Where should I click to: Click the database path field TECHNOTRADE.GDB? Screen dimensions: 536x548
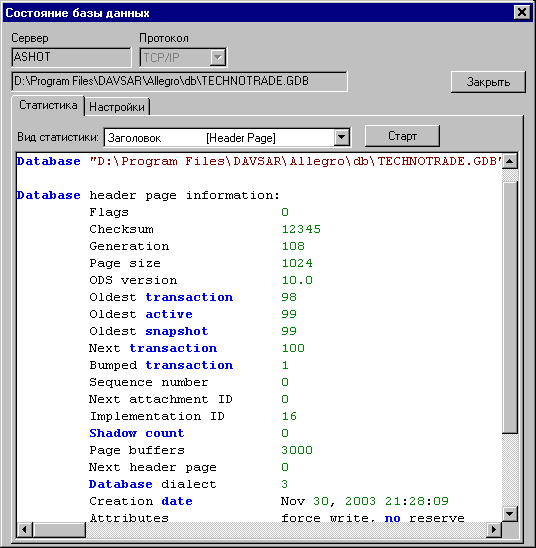(180, 81)
